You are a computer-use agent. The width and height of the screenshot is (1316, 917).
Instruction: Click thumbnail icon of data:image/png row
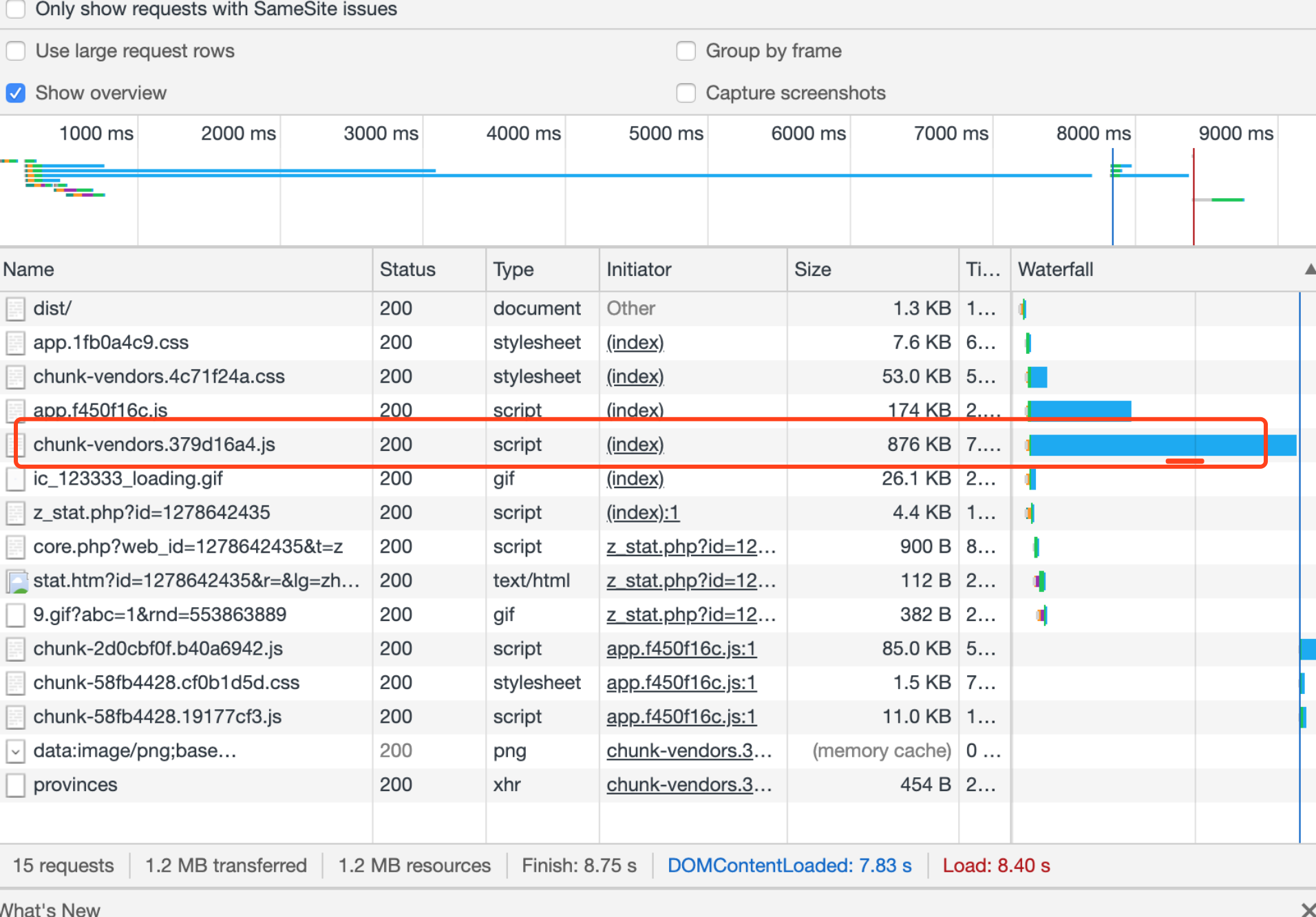click(15, 750)
